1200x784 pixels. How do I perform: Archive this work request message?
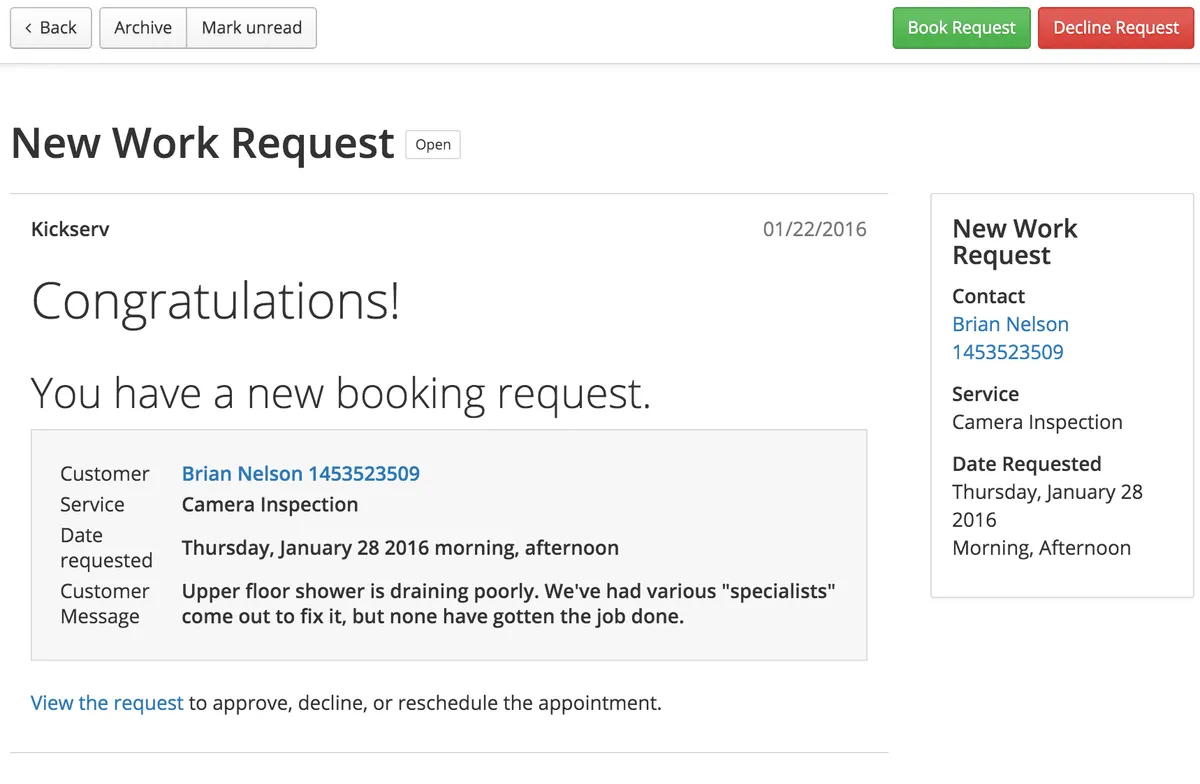[x=143, y=28]
